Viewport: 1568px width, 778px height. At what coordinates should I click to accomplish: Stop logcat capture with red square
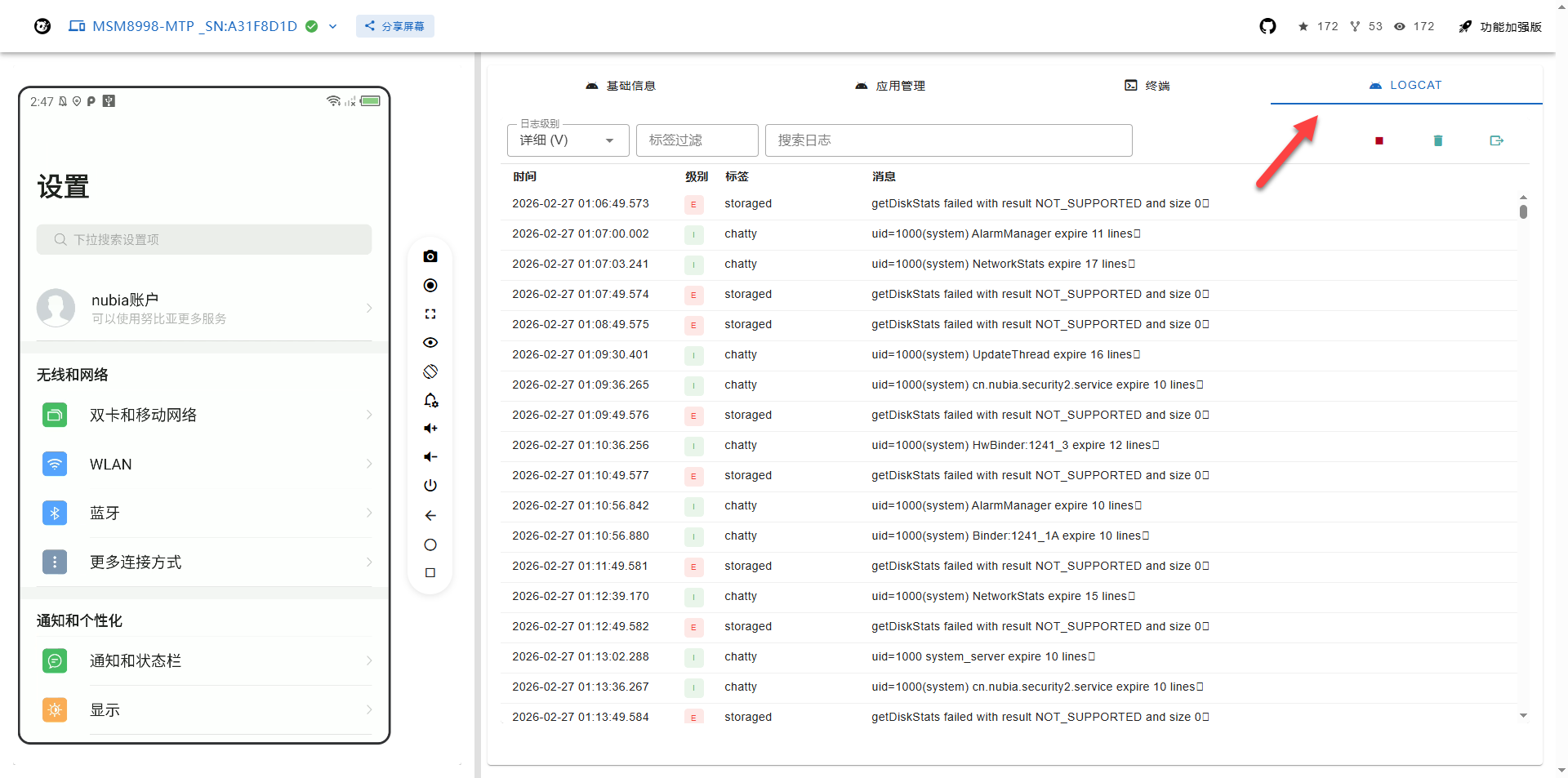pos(1379,140)
